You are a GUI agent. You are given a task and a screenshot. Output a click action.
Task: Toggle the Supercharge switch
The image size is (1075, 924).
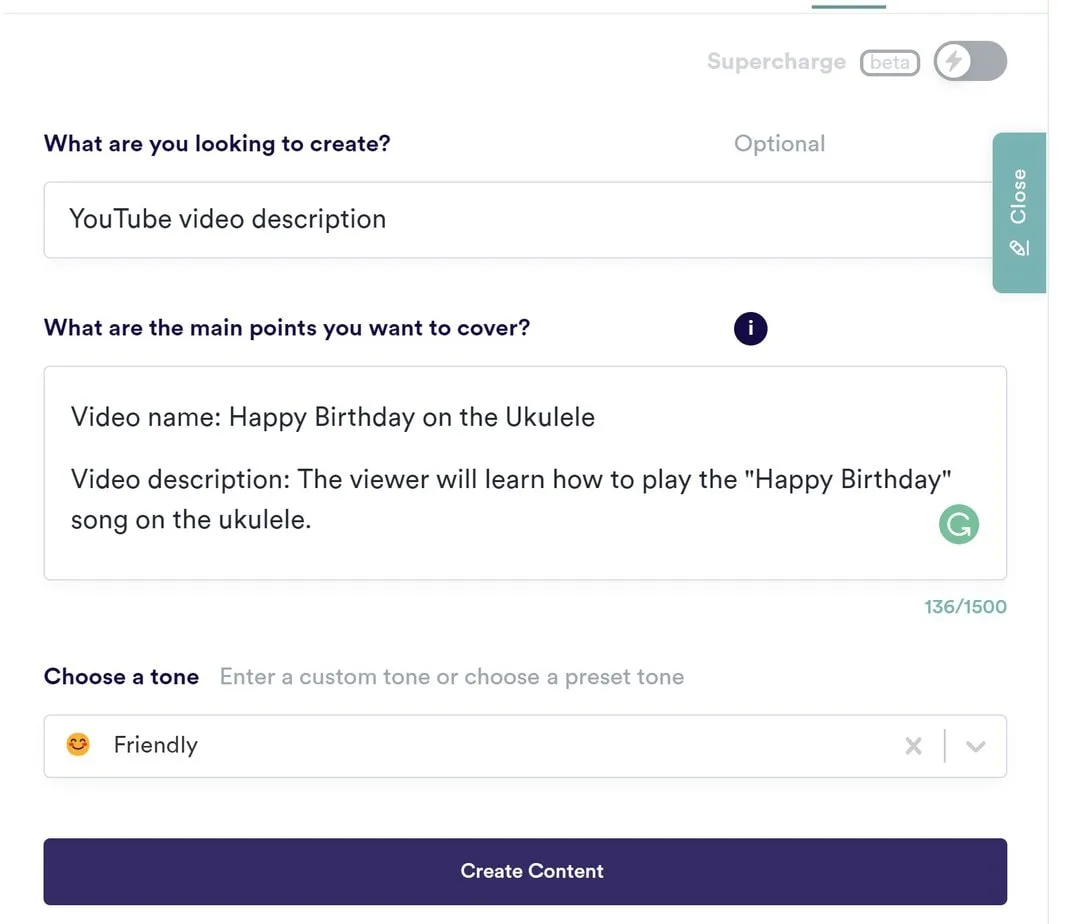point(969,62)
